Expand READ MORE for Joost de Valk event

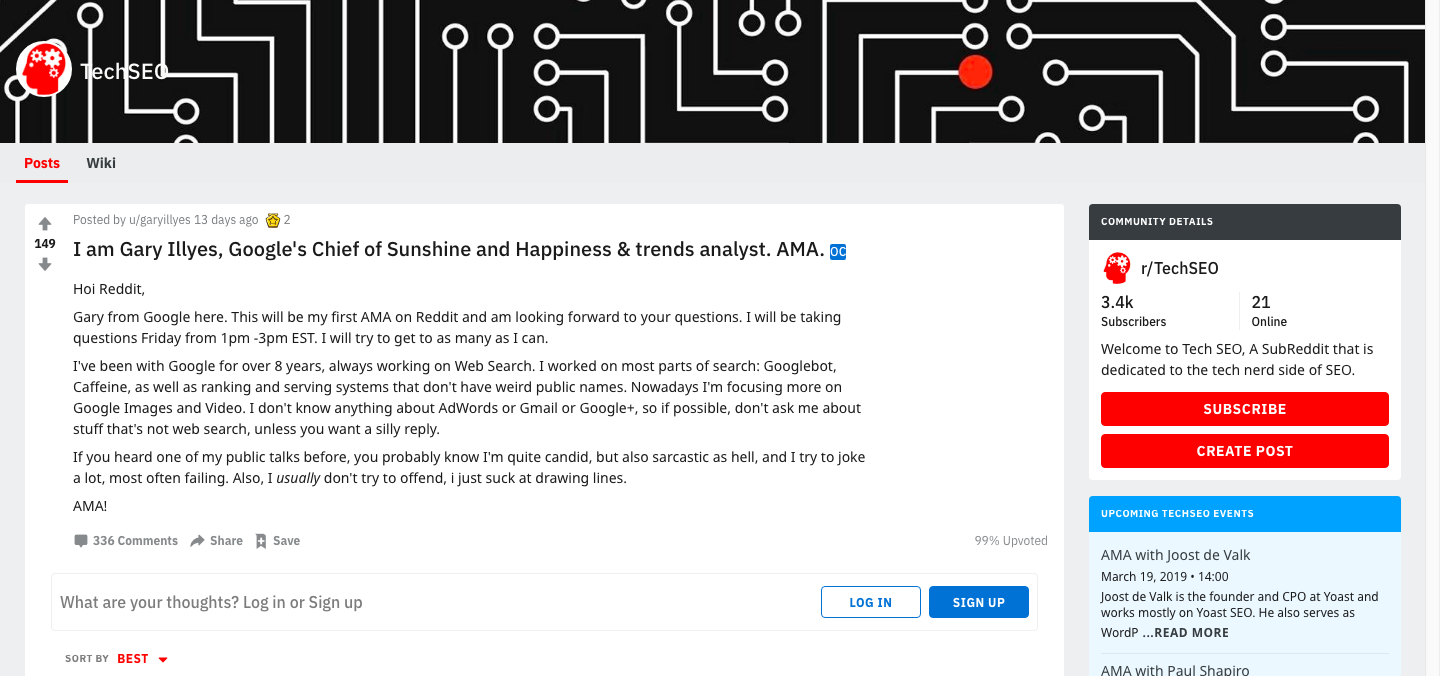[x=1185, y=633]
